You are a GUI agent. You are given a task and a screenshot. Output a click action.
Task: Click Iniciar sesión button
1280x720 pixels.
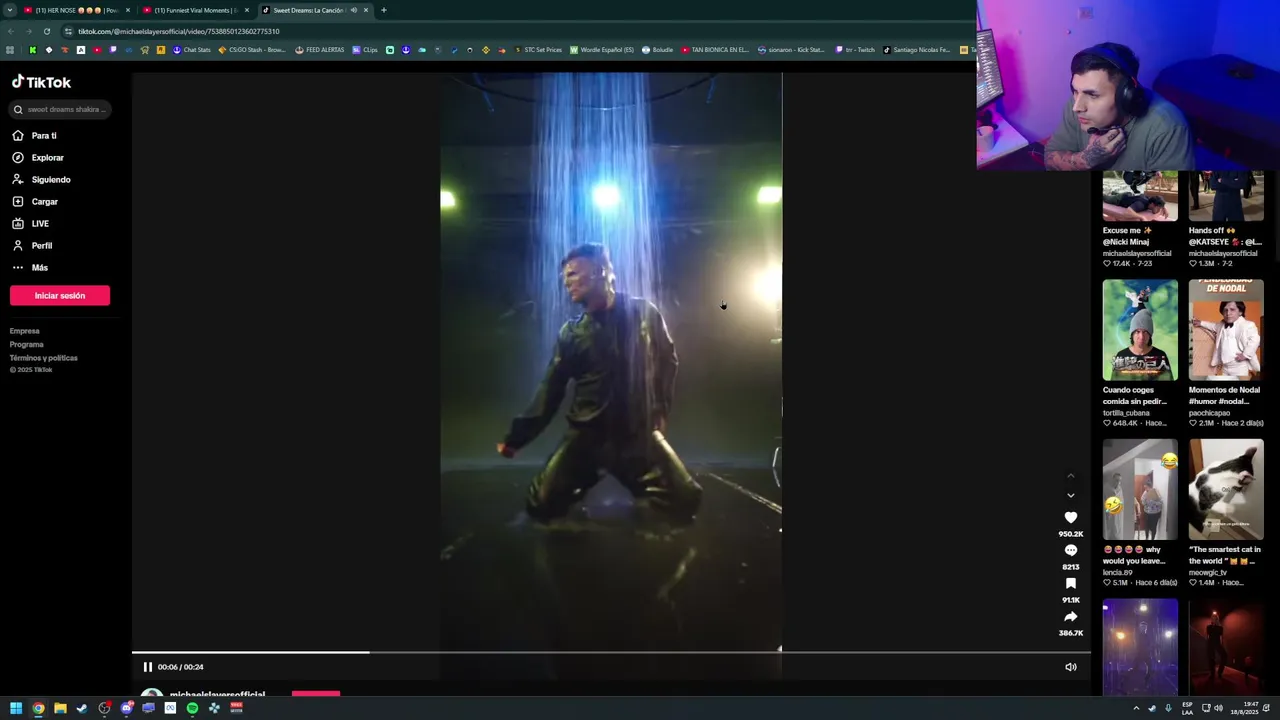click(60, 295)
